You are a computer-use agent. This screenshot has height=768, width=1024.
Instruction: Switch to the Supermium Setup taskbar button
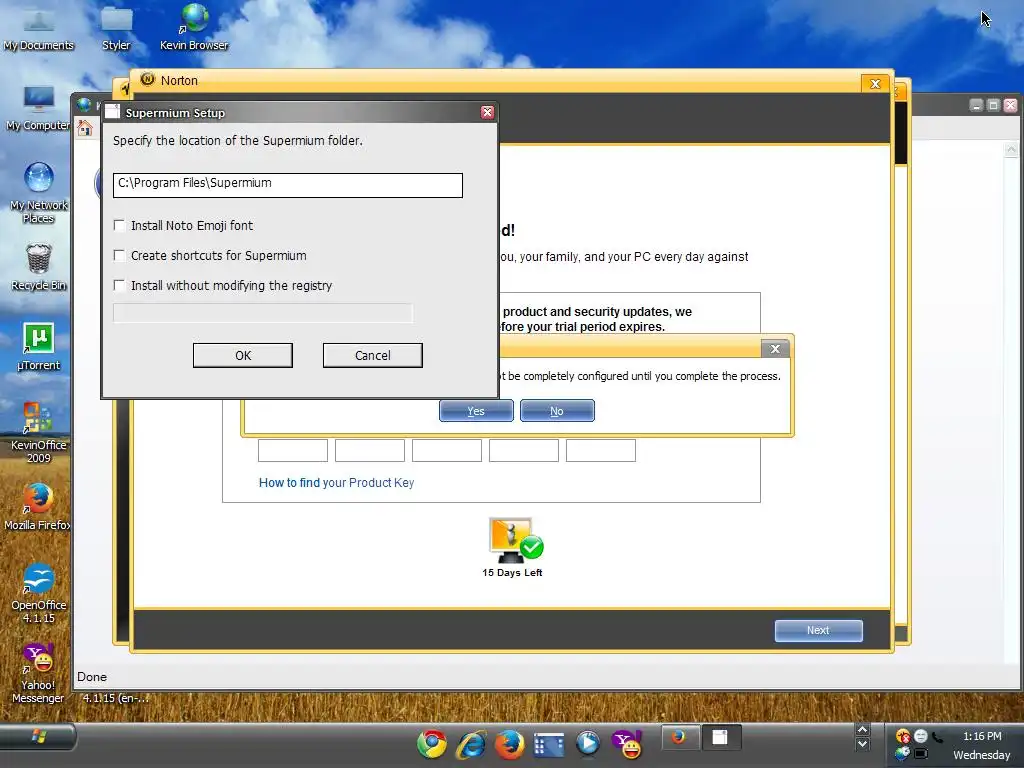coord(720,738)
